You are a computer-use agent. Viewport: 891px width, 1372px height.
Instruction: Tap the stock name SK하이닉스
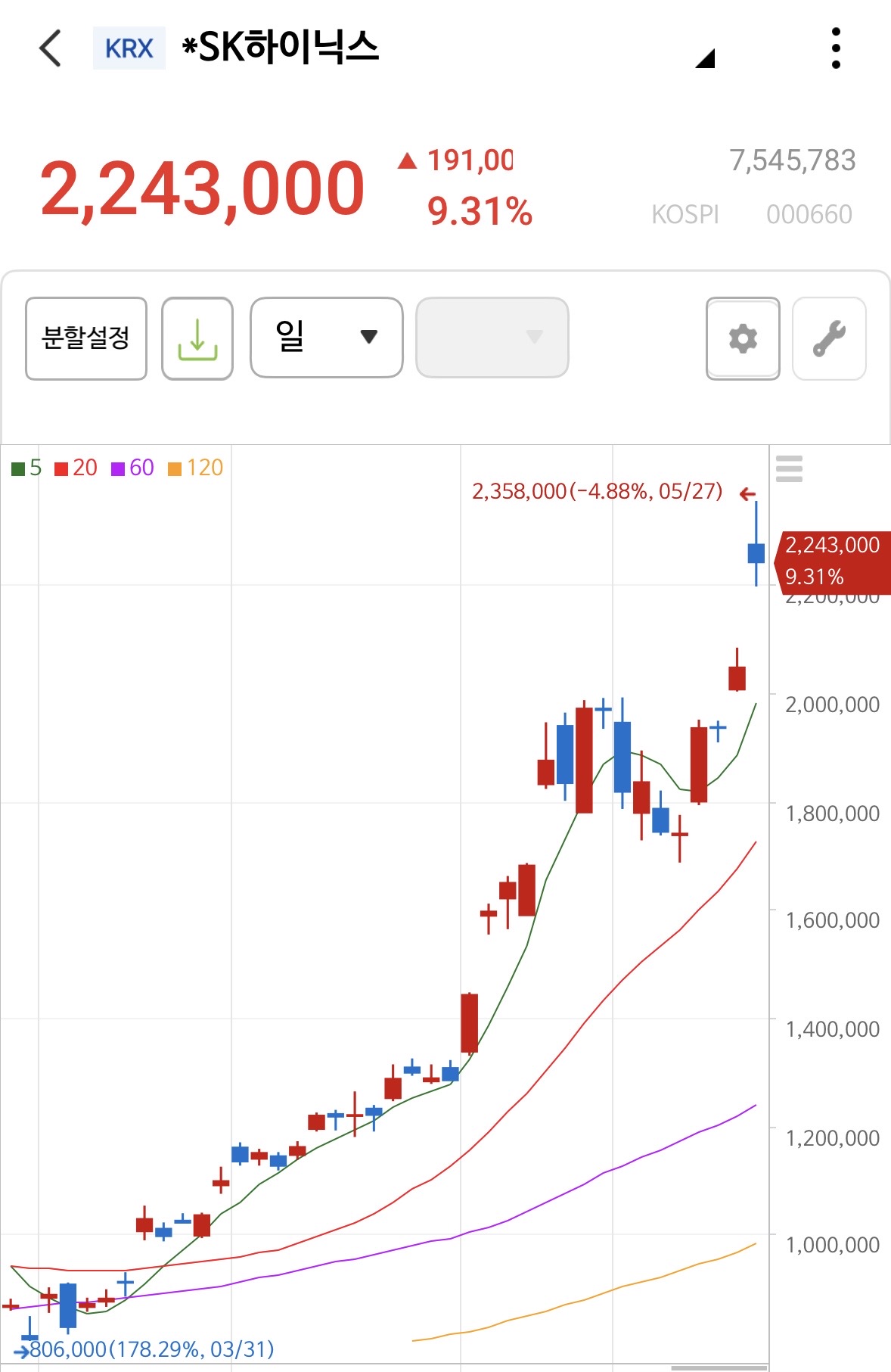click(281, 47)
